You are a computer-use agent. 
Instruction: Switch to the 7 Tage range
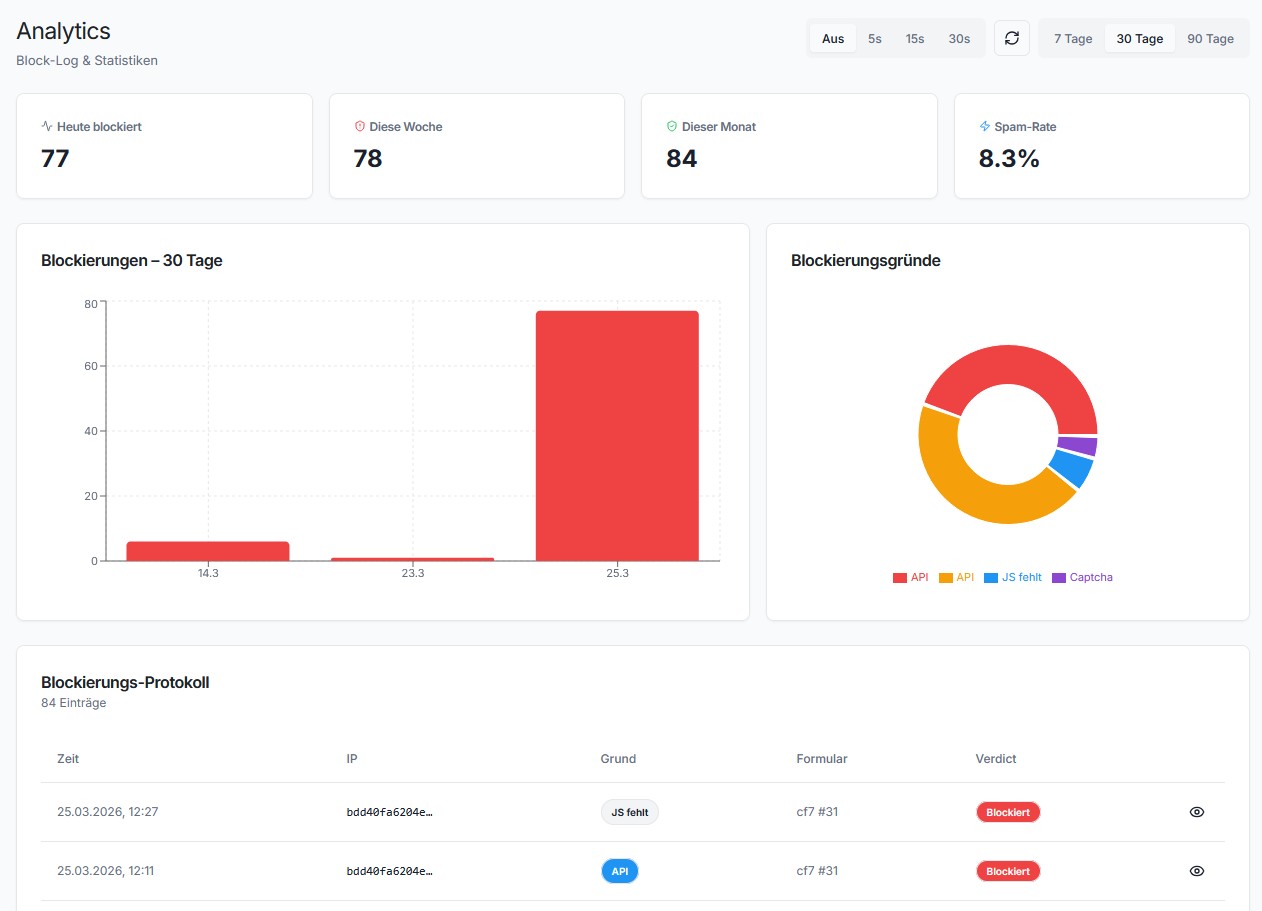point(1073,39)
